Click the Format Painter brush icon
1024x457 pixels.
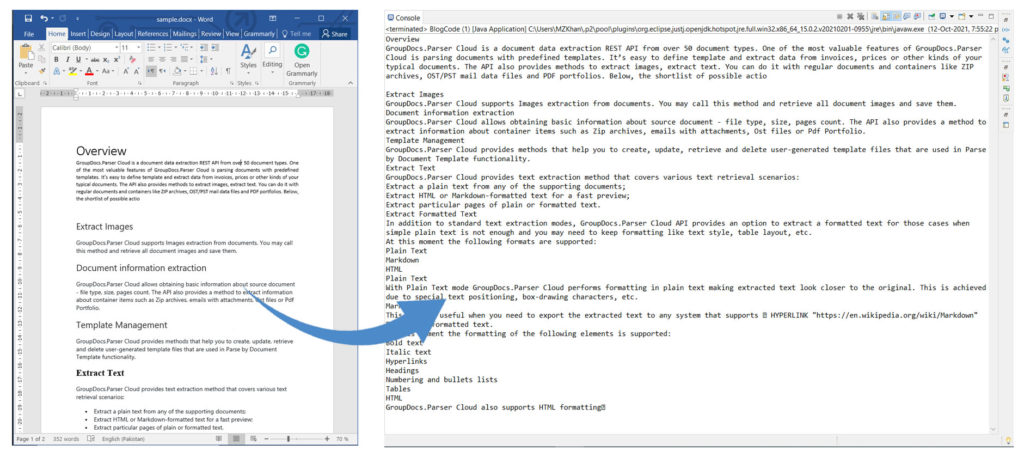43,71
